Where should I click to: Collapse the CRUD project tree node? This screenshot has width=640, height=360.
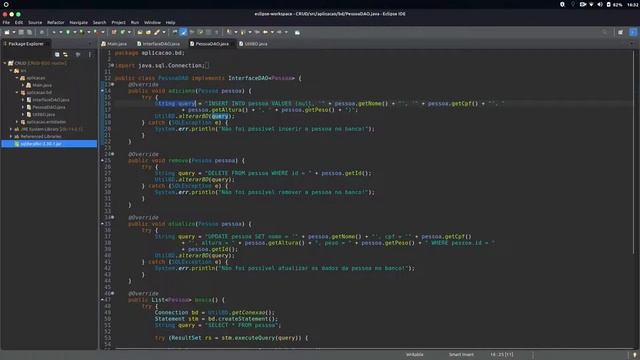(5, 63)
